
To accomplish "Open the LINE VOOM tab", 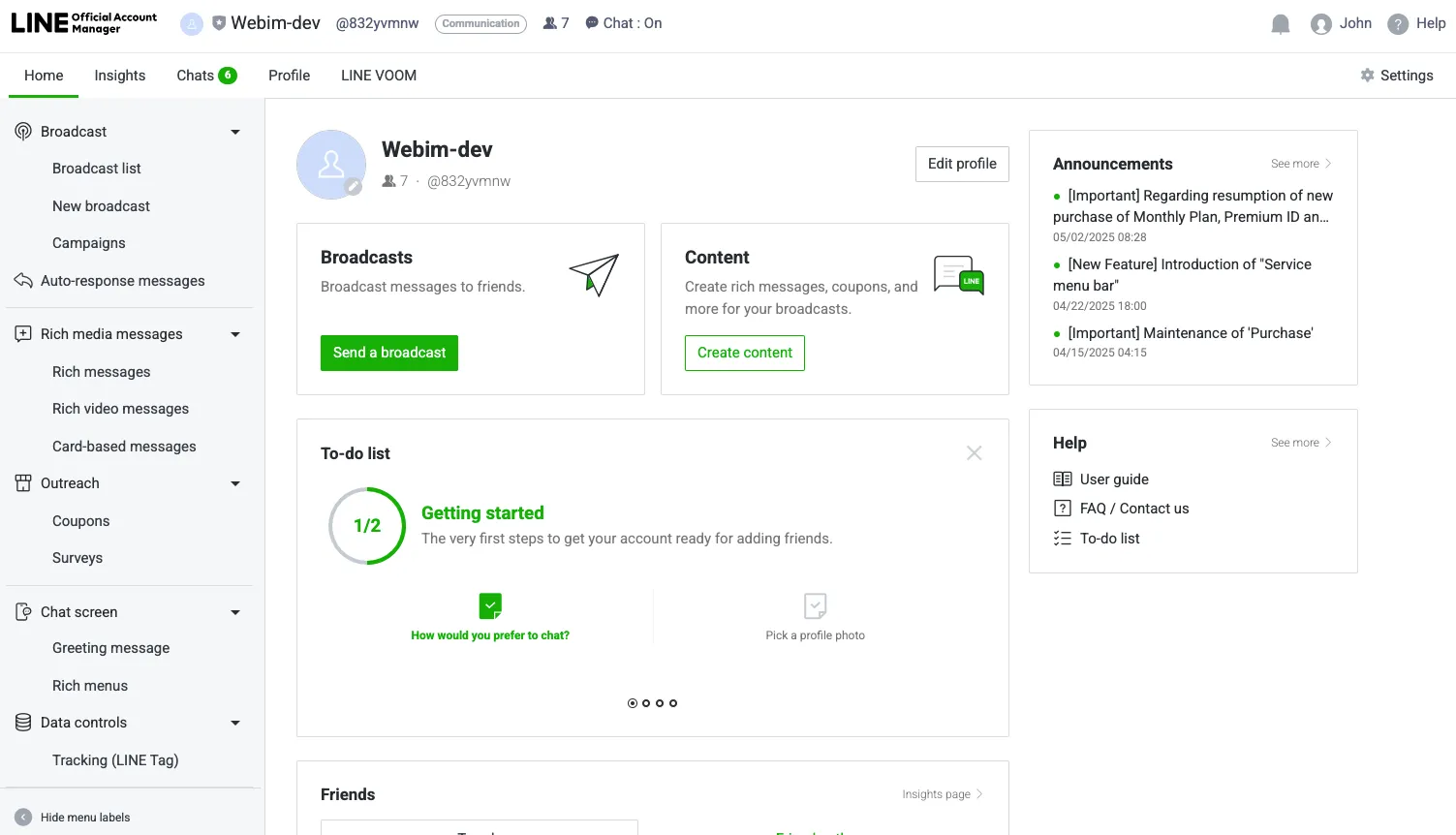I will click(x=379, y=76).
